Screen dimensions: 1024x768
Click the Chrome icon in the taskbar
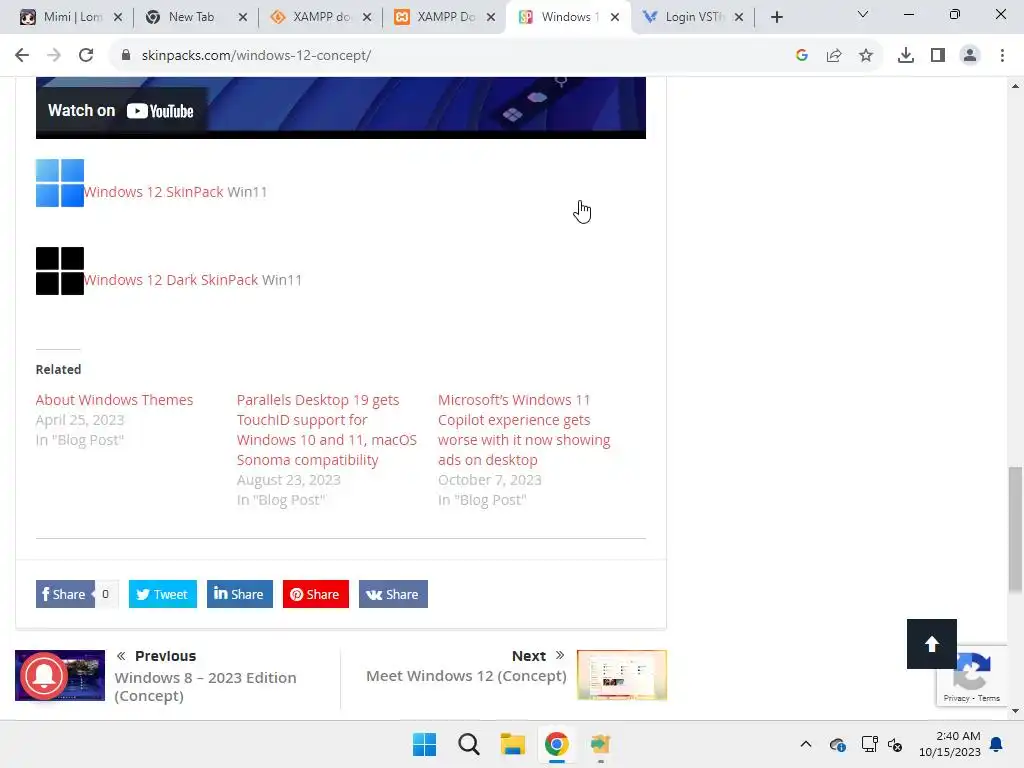click(x=556, y=744)
